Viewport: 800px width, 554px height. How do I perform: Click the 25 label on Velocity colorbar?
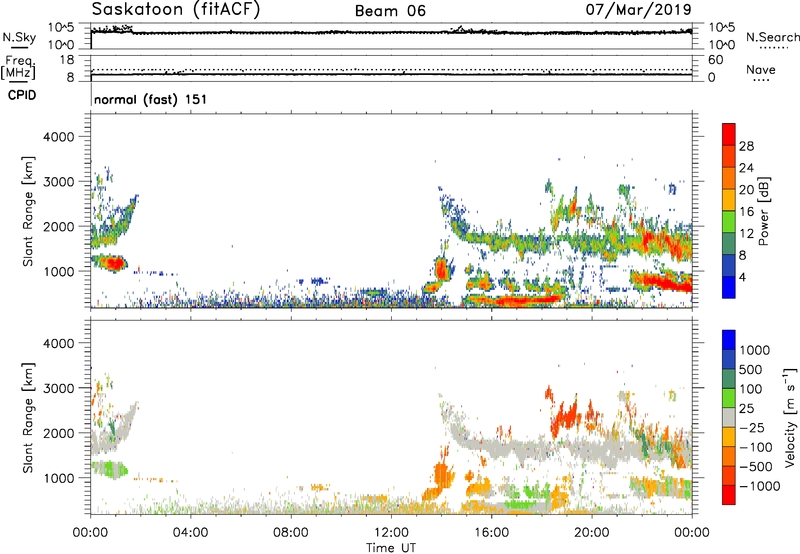[746, 408]
